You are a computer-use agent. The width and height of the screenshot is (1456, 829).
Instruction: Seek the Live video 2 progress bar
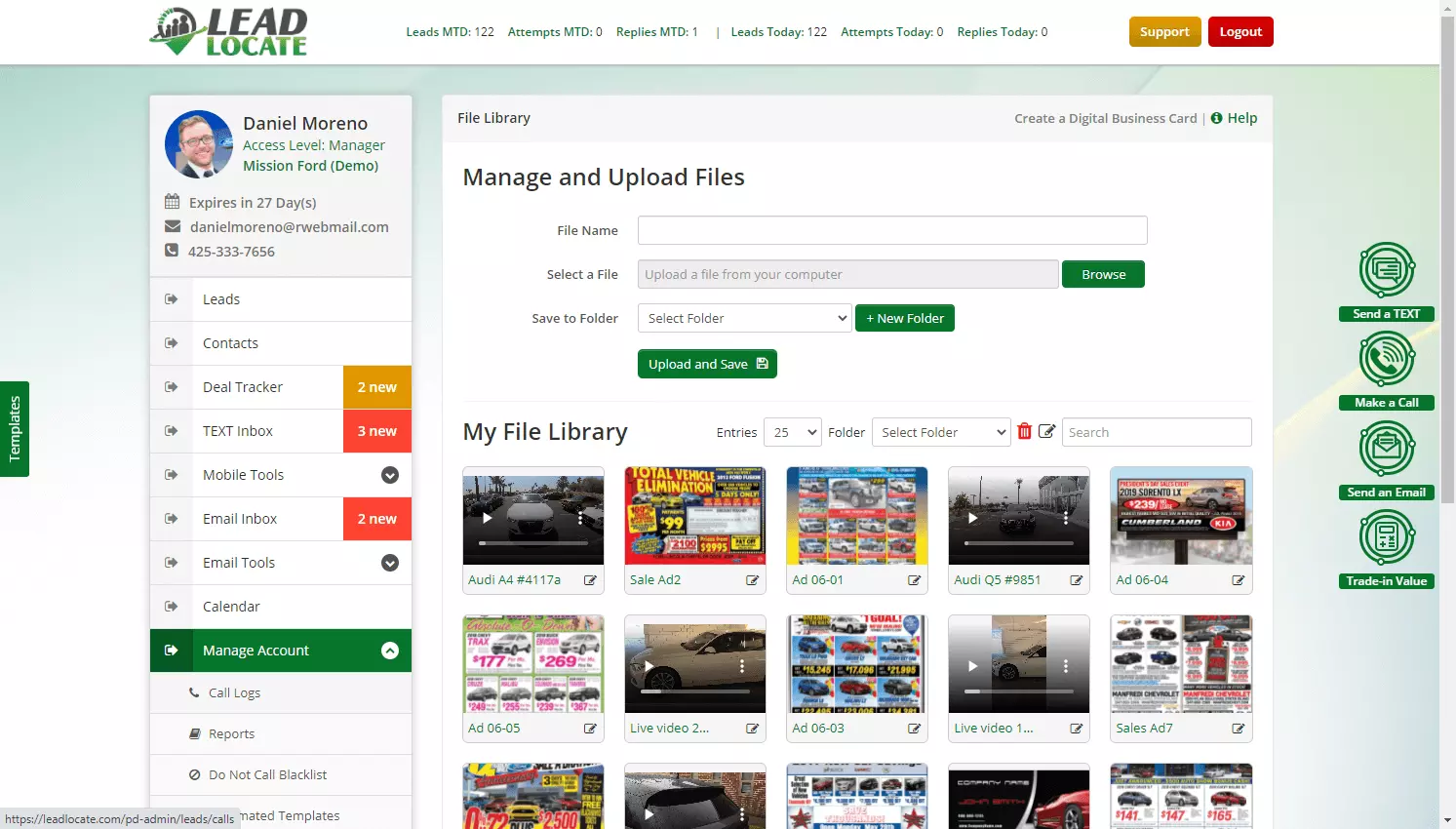click(695, 691)
